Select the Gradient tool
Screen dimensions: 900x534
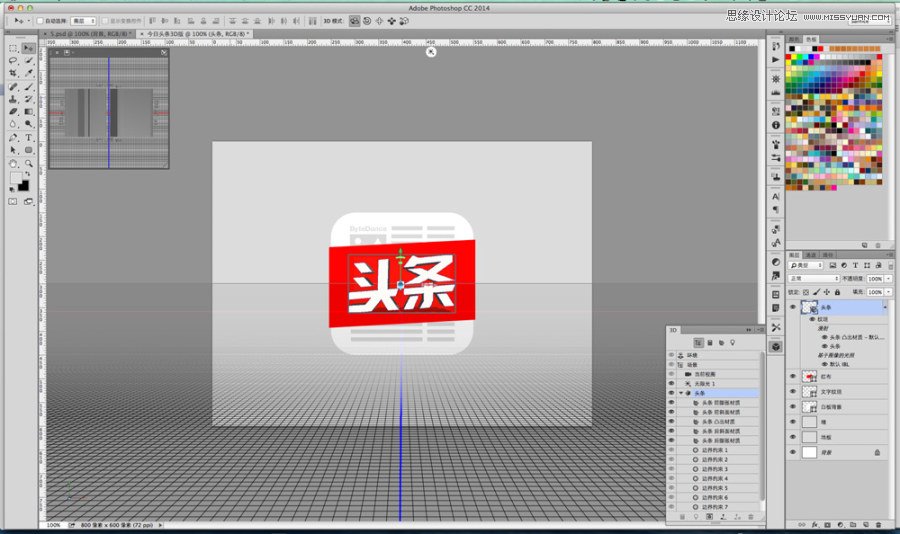click(28, 112)
